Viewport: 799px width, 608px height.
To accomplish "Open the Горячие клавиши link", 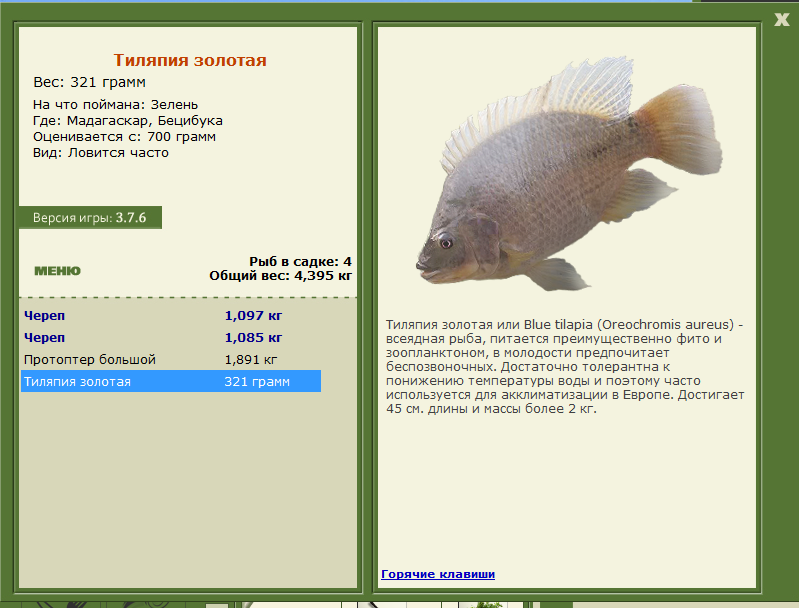I will (x=438, y=574).
